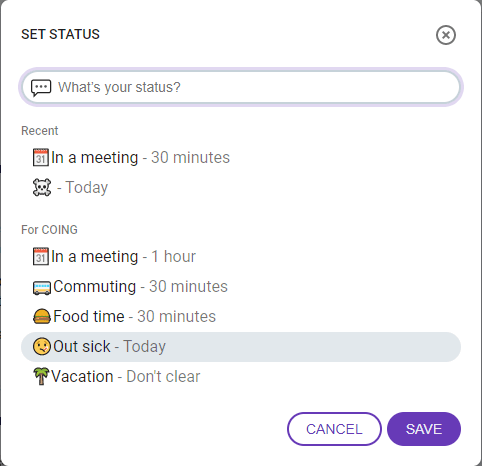482x466 pixels.
Task: Click the 'Don't clear' text on Vacation row
Action: (x=163, y=377)
